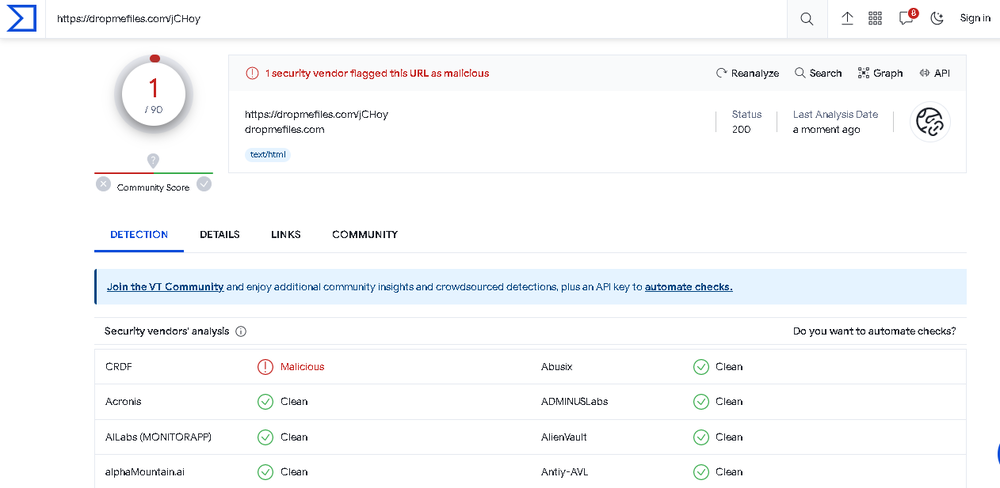Viewport: 1000px width, 488px height.
Task: Click the URL category link icon thumbnail
Action: [x=930, y=122]
